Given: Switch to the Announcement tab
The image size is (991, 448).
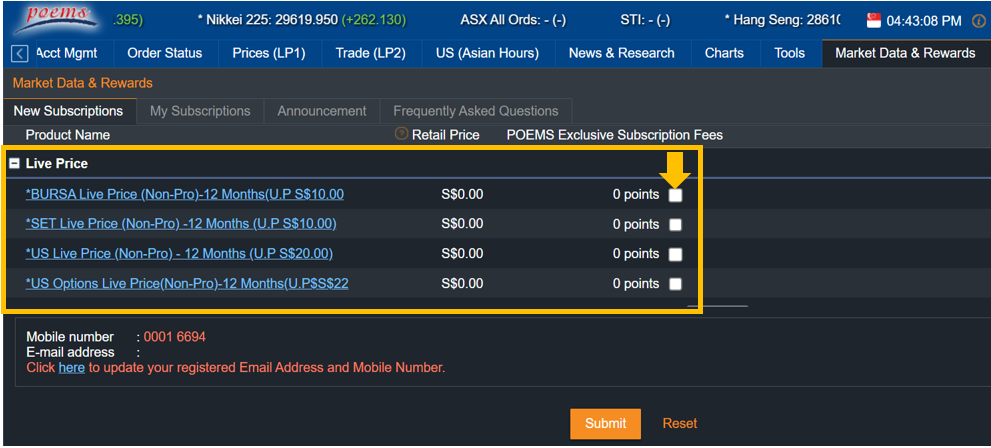Looking at the screenshot, I should (x=322, y=111).
